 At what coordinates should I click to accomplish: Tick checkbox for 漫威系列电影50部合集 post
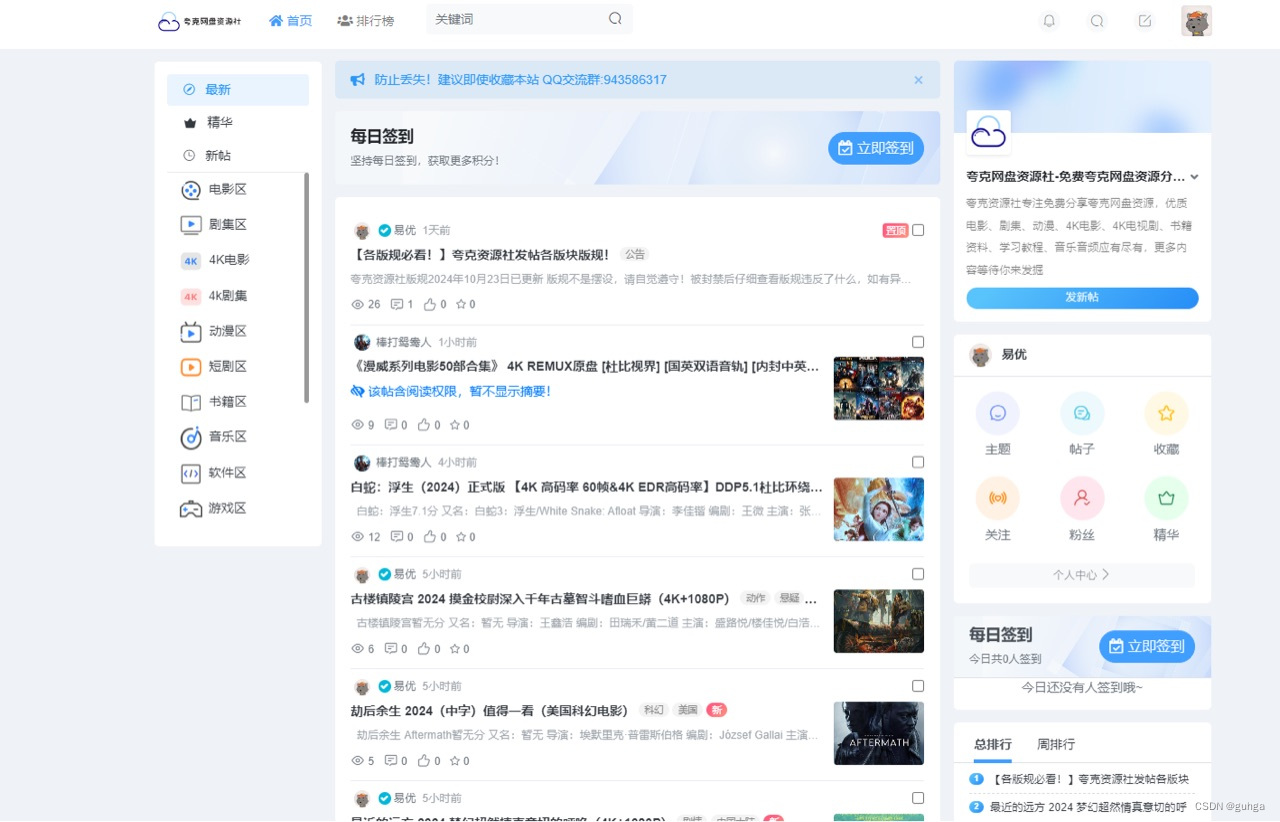click(918, 342)
